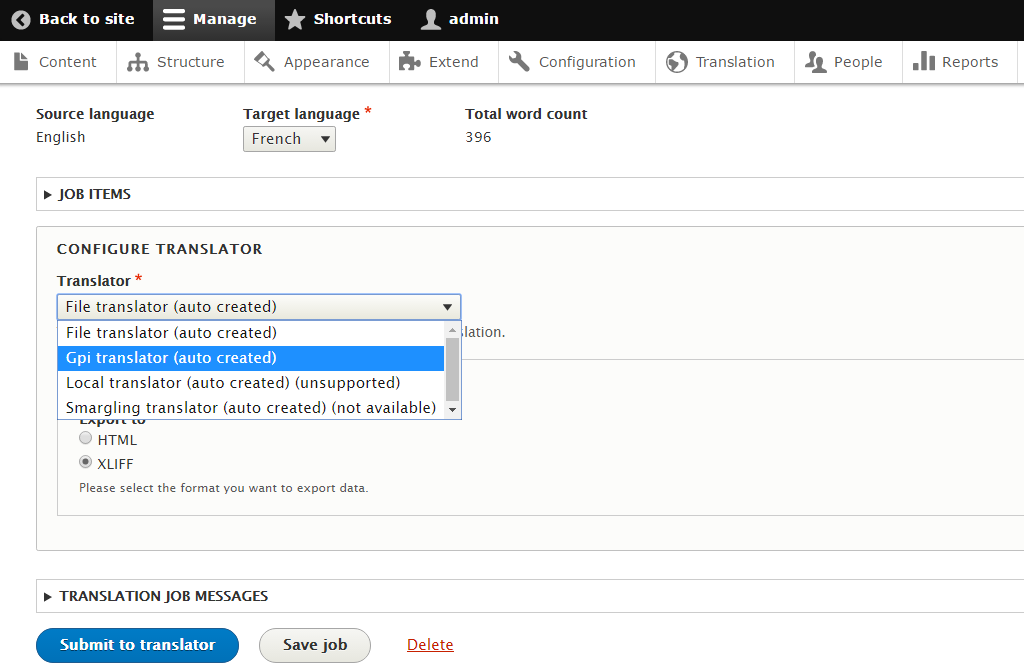Click the Back to site arrow icon
The height and width of the screenshot is (665, 1024).
[21, 19]
